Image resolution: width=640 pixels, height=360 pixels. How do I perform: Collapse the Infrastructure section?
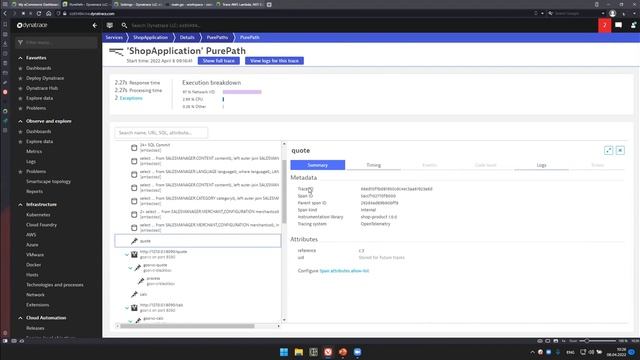coord(20,204)
